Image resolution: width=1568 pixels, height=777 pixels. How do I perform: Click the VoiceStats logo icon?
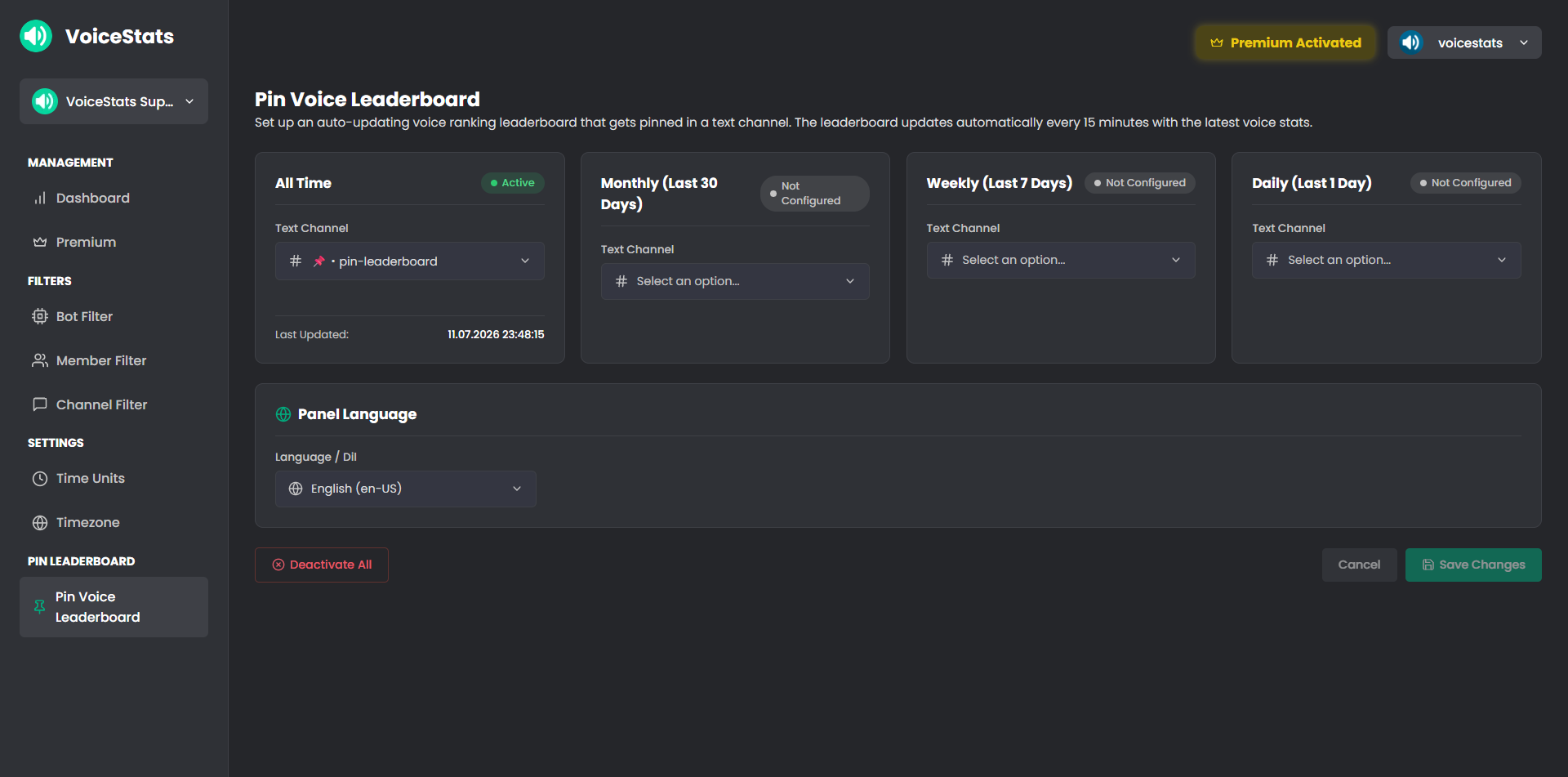point(36,36)
